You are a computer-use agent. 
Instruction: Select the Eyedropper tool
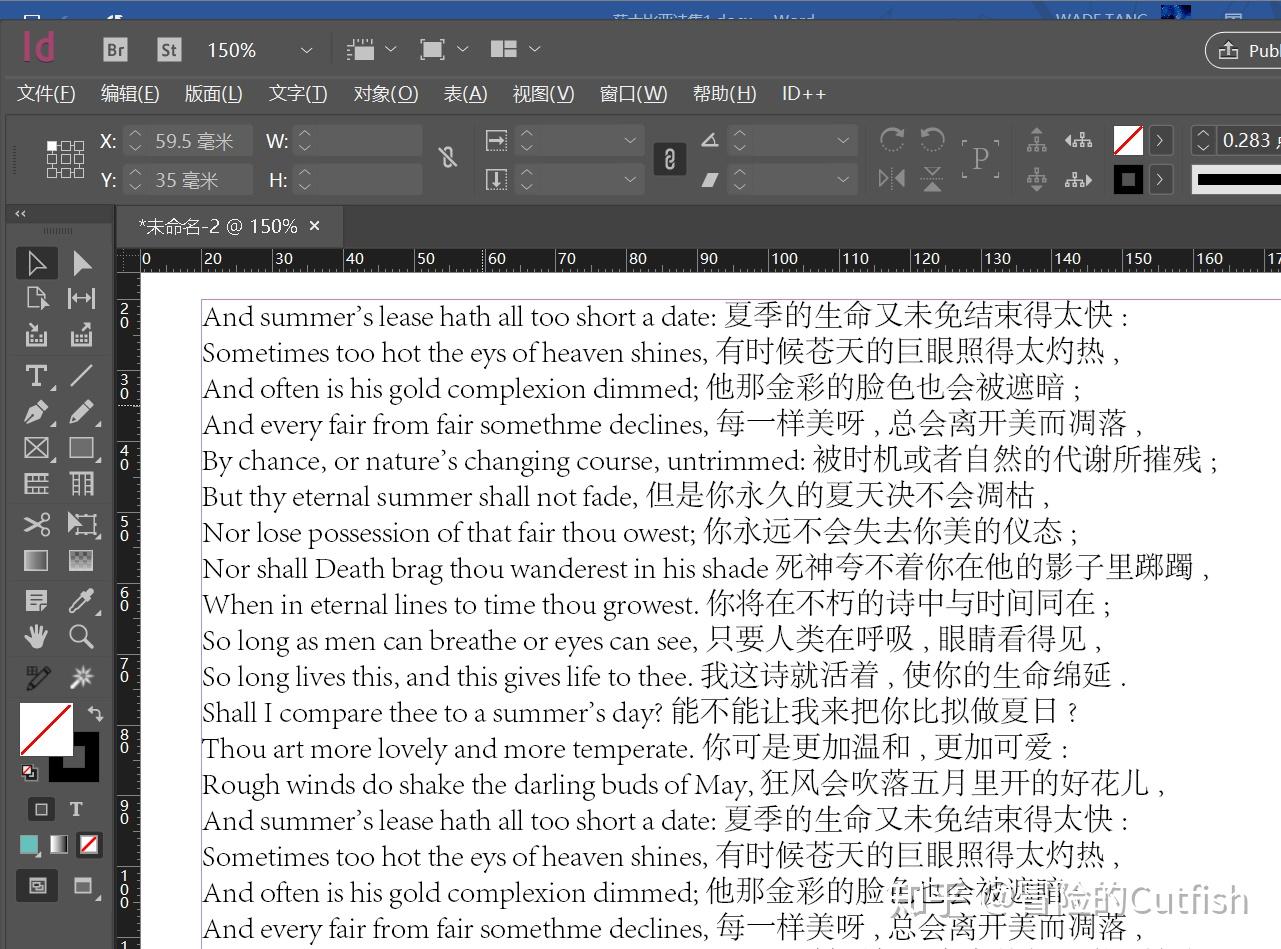pyautogui.click(x=84, y=600)
